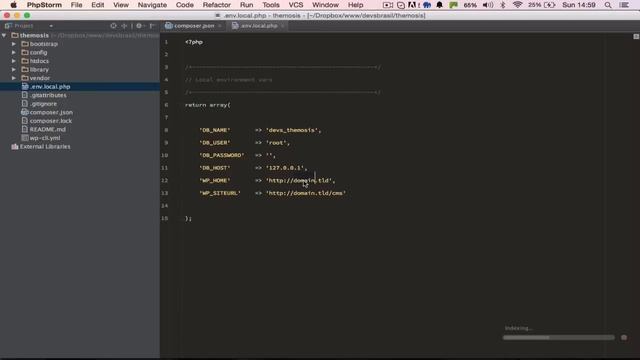Click the scroll from source icon
This screenshot has height=360, width=640.
click(113, 26)
